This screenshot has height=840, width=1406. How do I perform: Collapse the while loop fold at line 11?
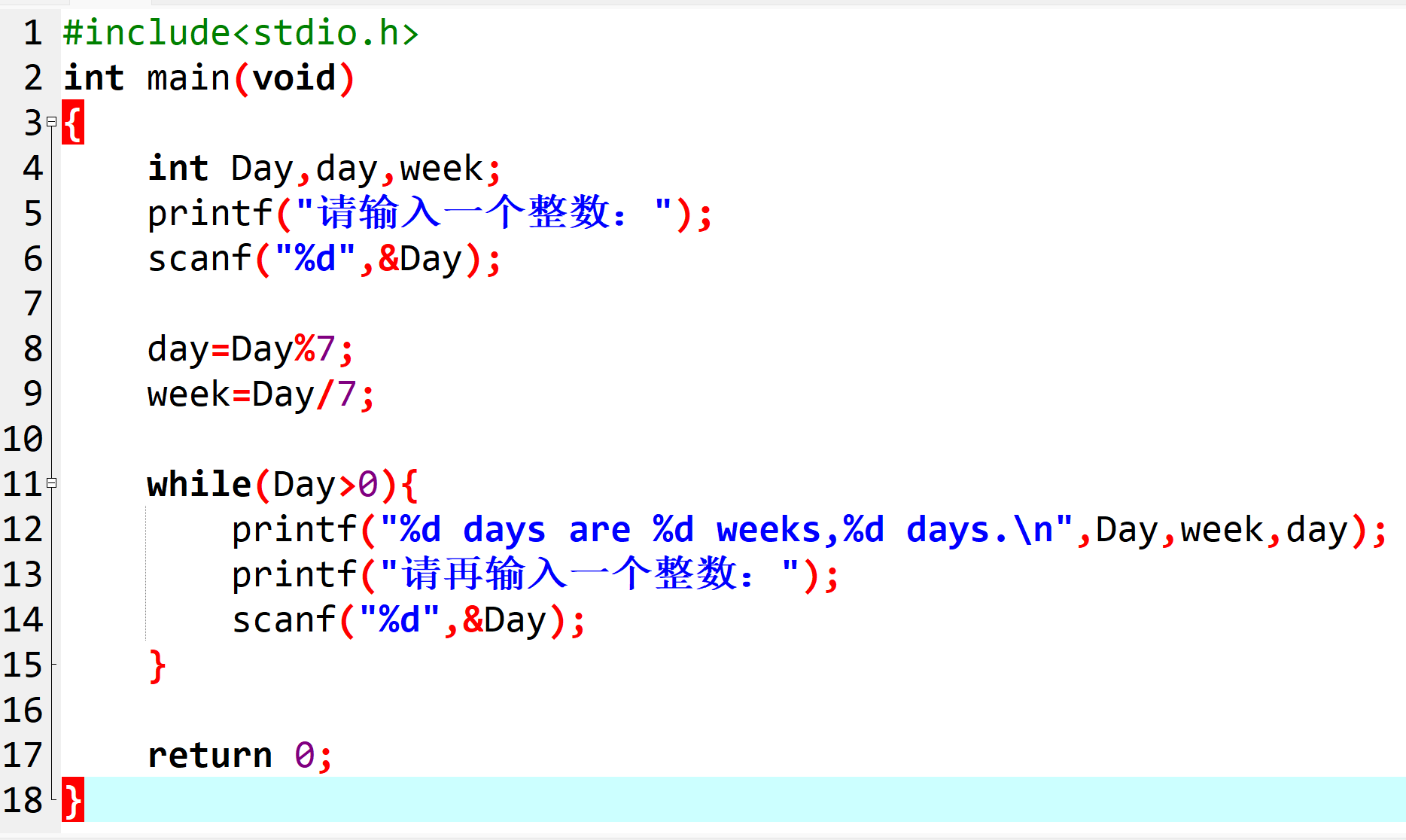coord(51,482)
